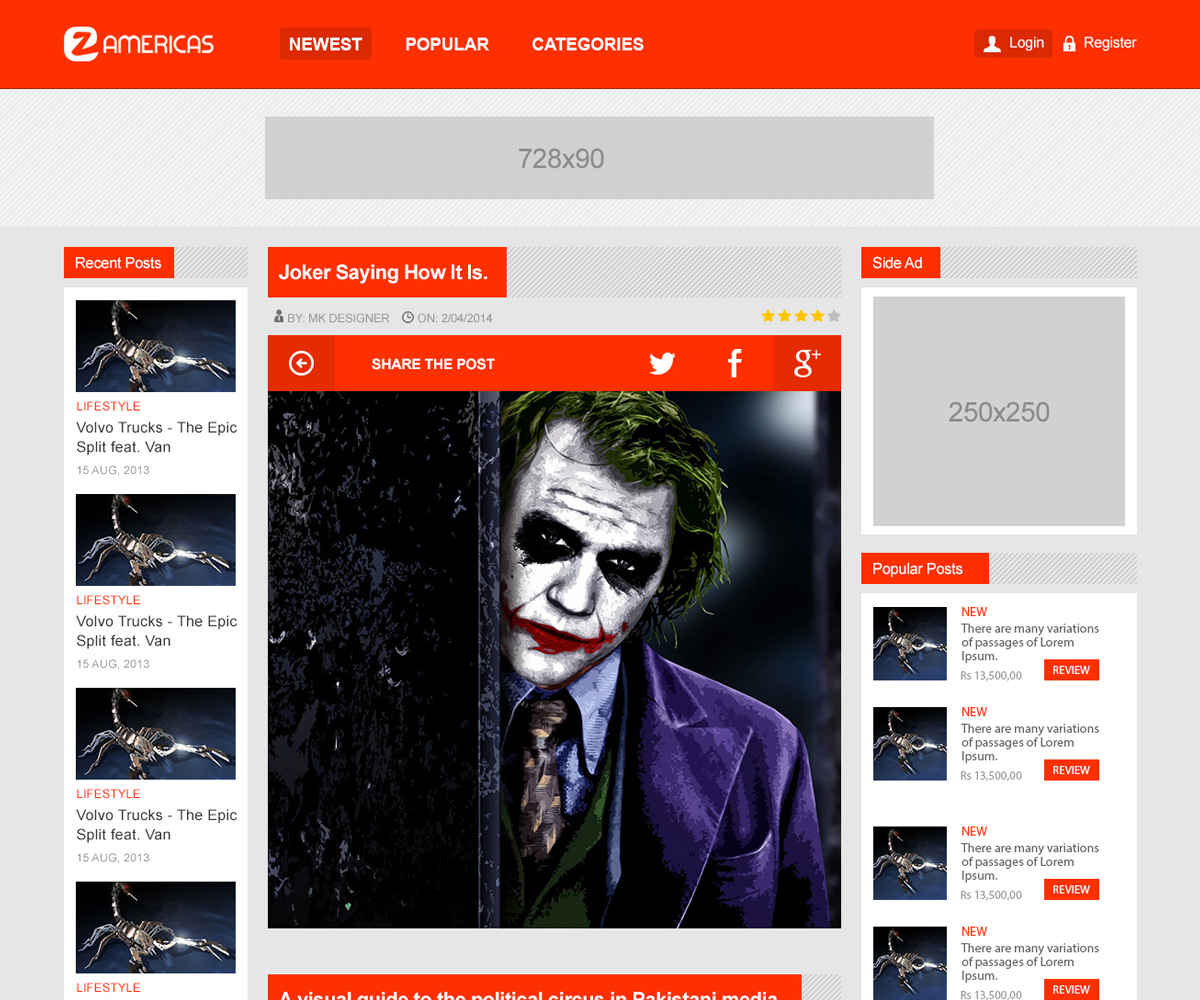Image resolution: width=1200 pixels, height=1000 pixels.
Task: Click the back arrow icon in share bar
Action: click(x=301, y=363)
